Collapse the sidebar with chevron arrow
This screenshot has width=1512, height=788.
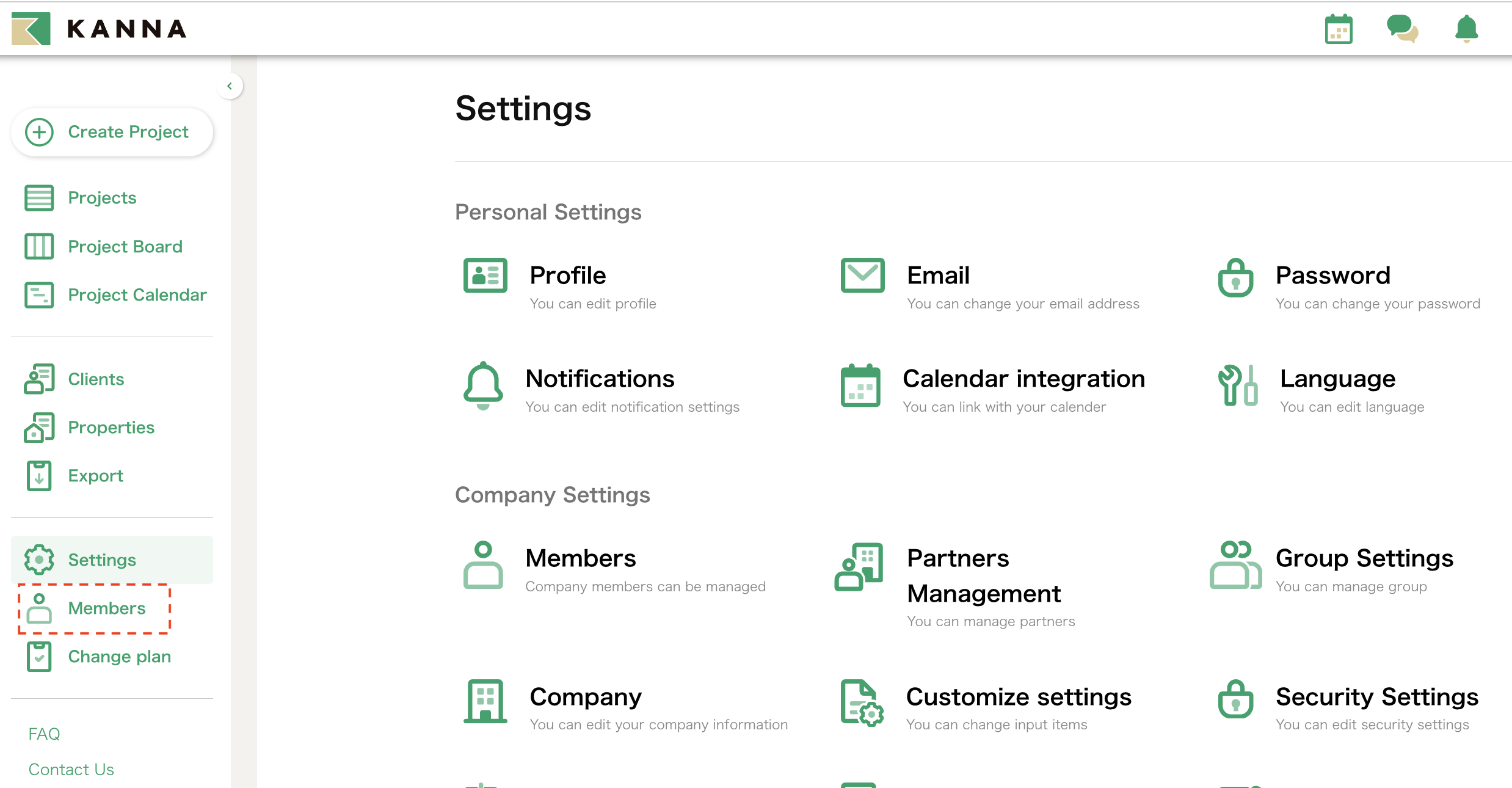coord(230,86)
